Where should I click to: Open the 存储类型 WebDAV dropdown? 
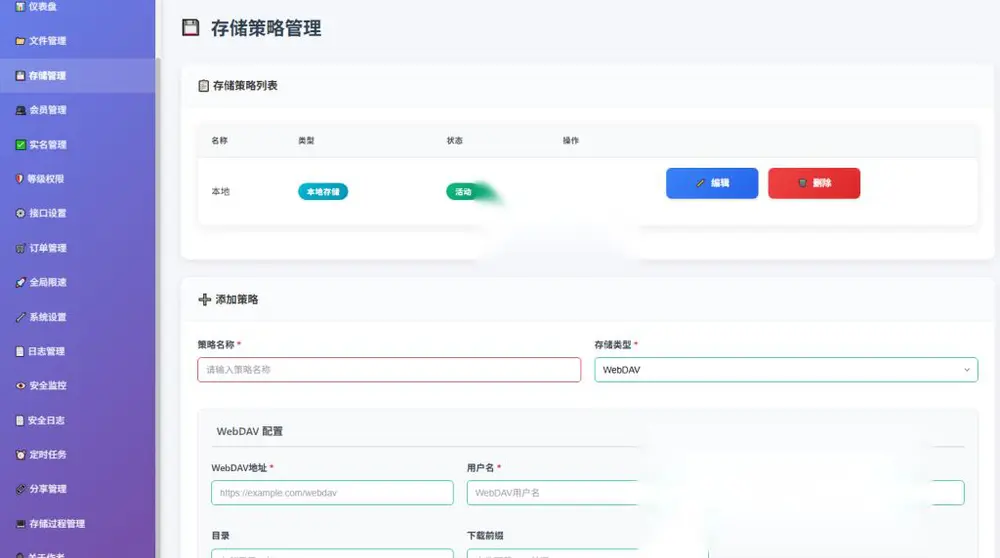click(x=786, y=370)
